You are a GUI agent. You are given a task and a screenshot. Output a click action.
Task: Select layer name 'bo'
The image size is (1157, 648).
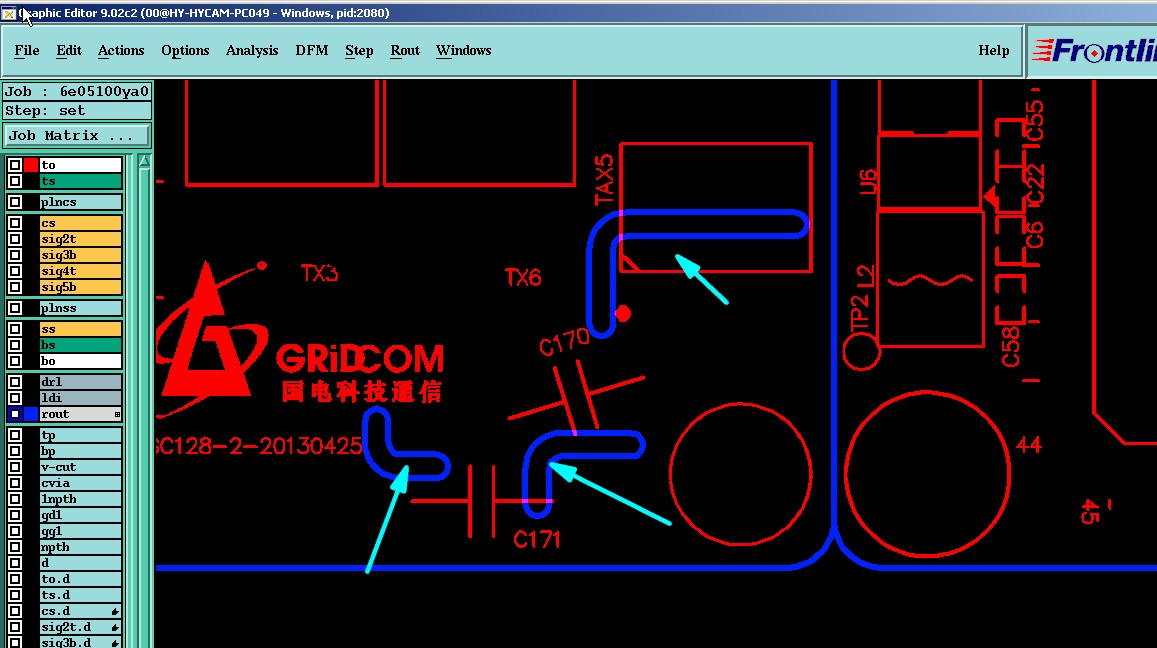tap(80, 361)
